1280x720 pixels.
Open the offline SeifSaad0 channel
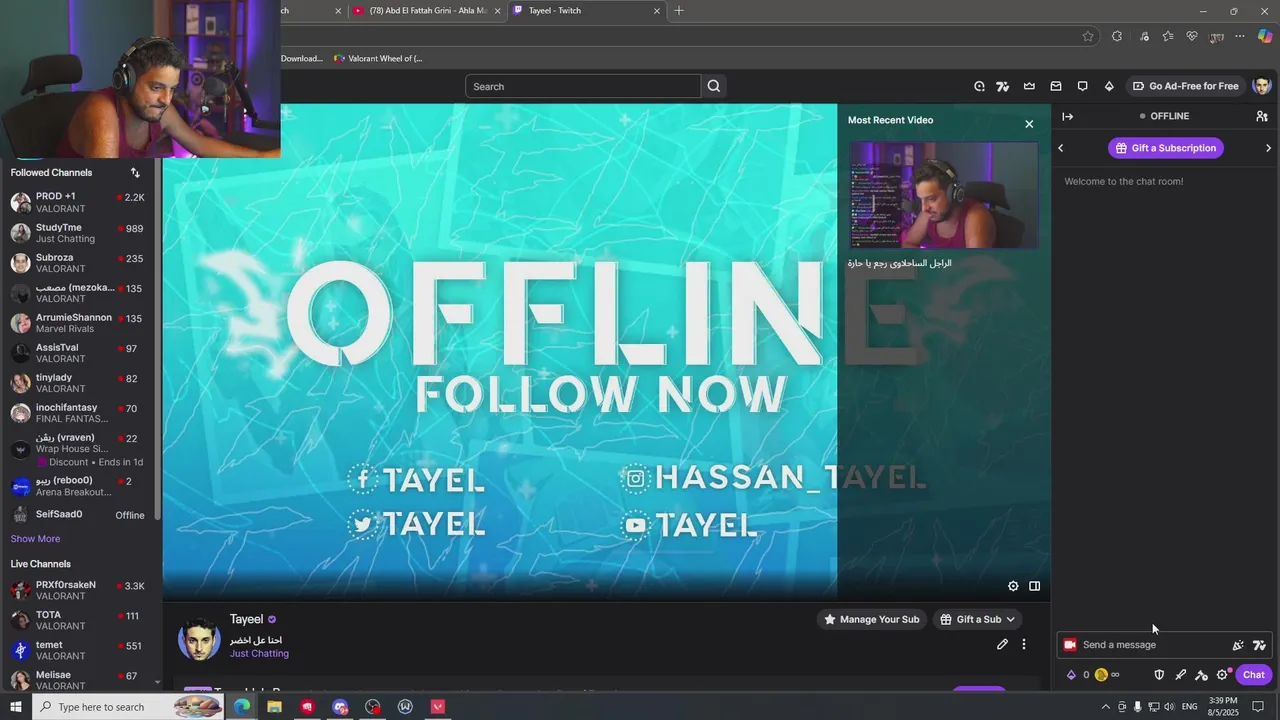[x=78, y=515]
